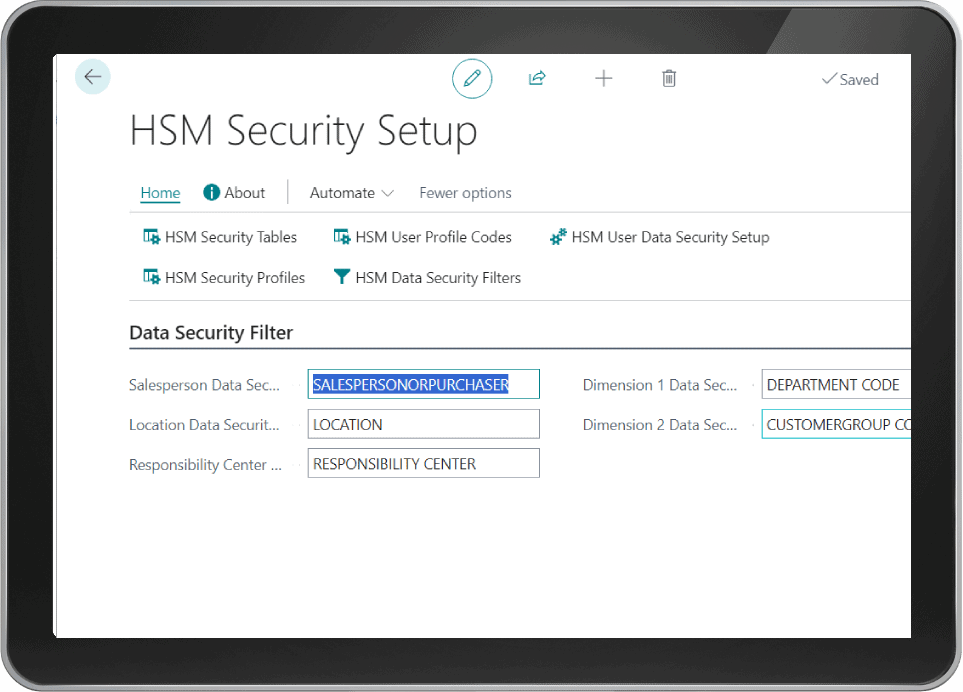Click the Data Security Filters funnel icon

coord(341,277)
